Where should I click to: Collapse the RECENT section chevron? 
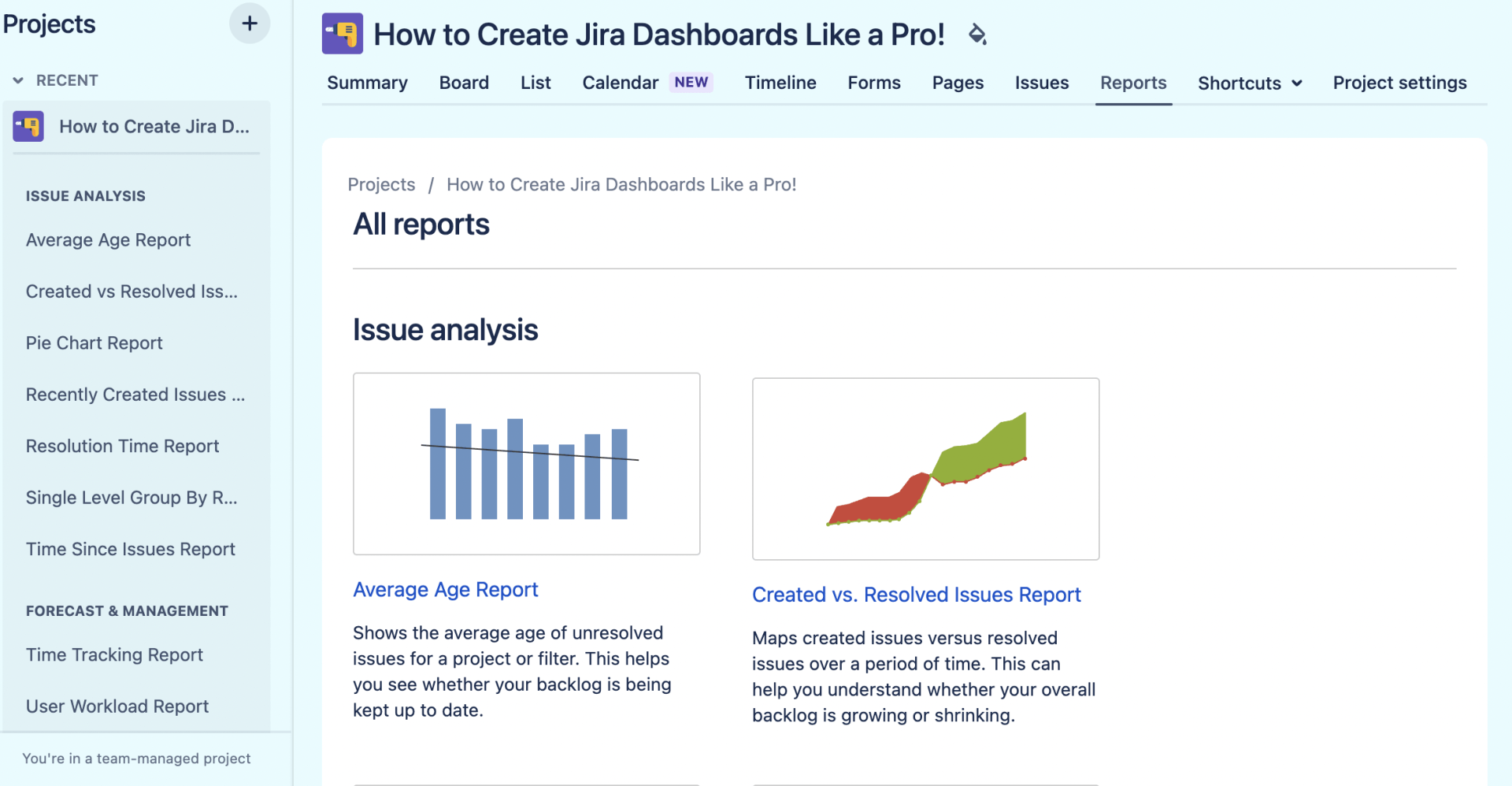18,80
